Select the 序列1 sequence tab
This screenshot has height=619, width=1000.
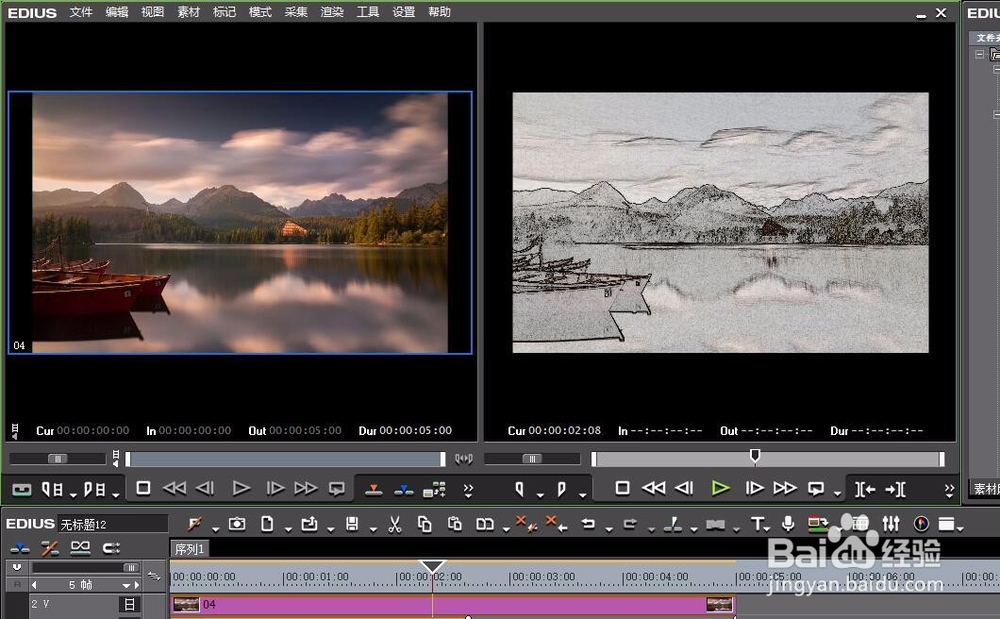(189, 549)
